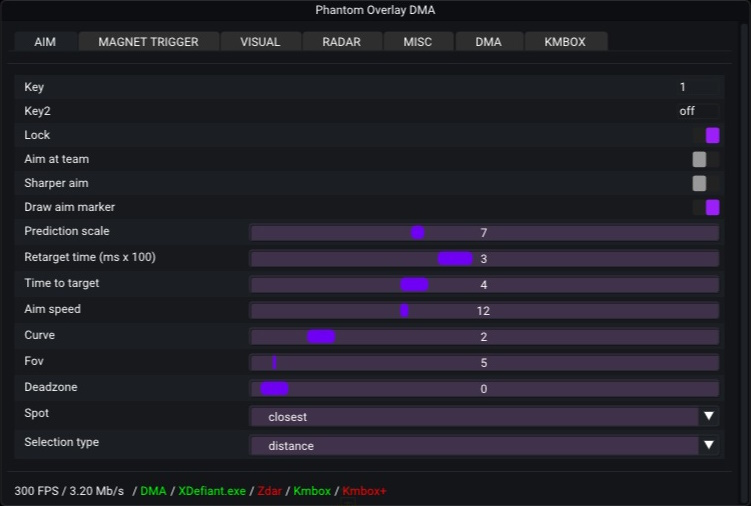The height and width of the screenshot is (506, 751).
Task: Switch to the DMA tab
Action: point(489,42)
